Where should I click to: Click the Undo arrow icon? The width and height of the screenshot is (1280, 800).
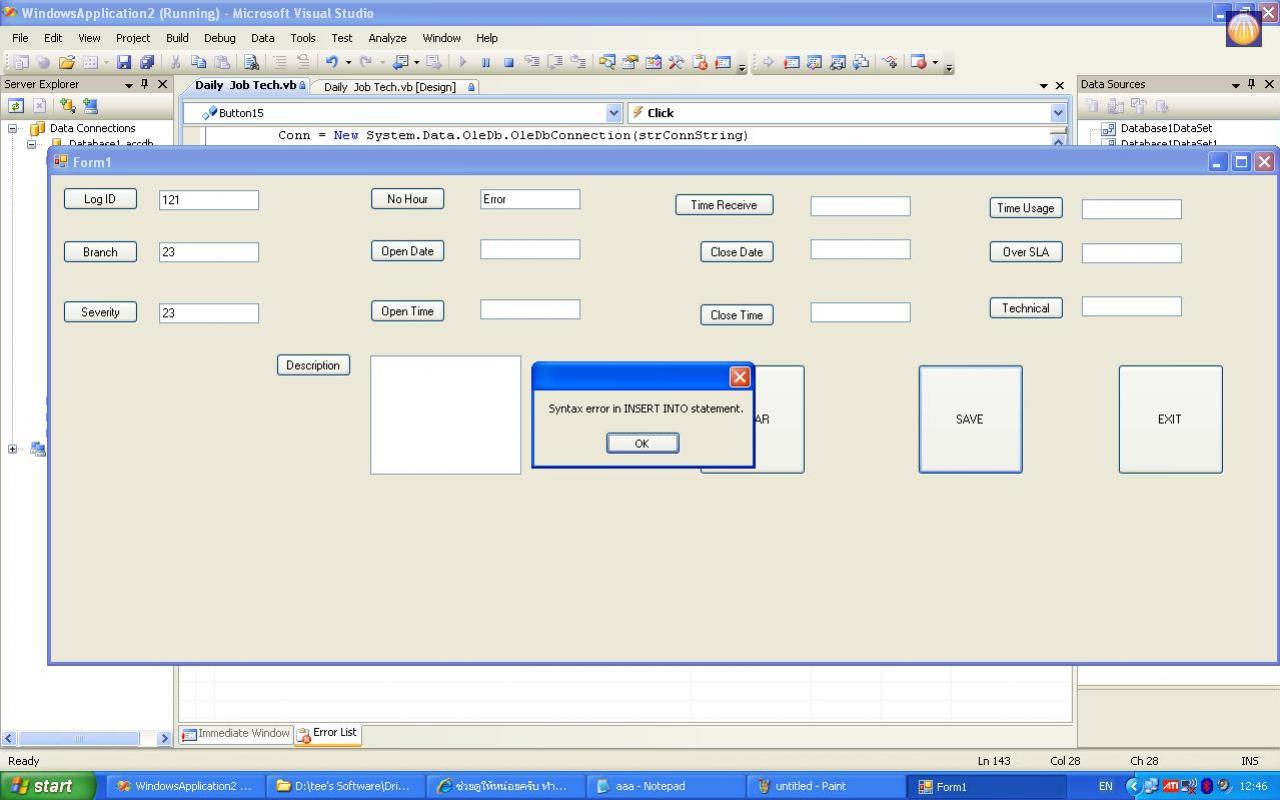click(331, 62)
